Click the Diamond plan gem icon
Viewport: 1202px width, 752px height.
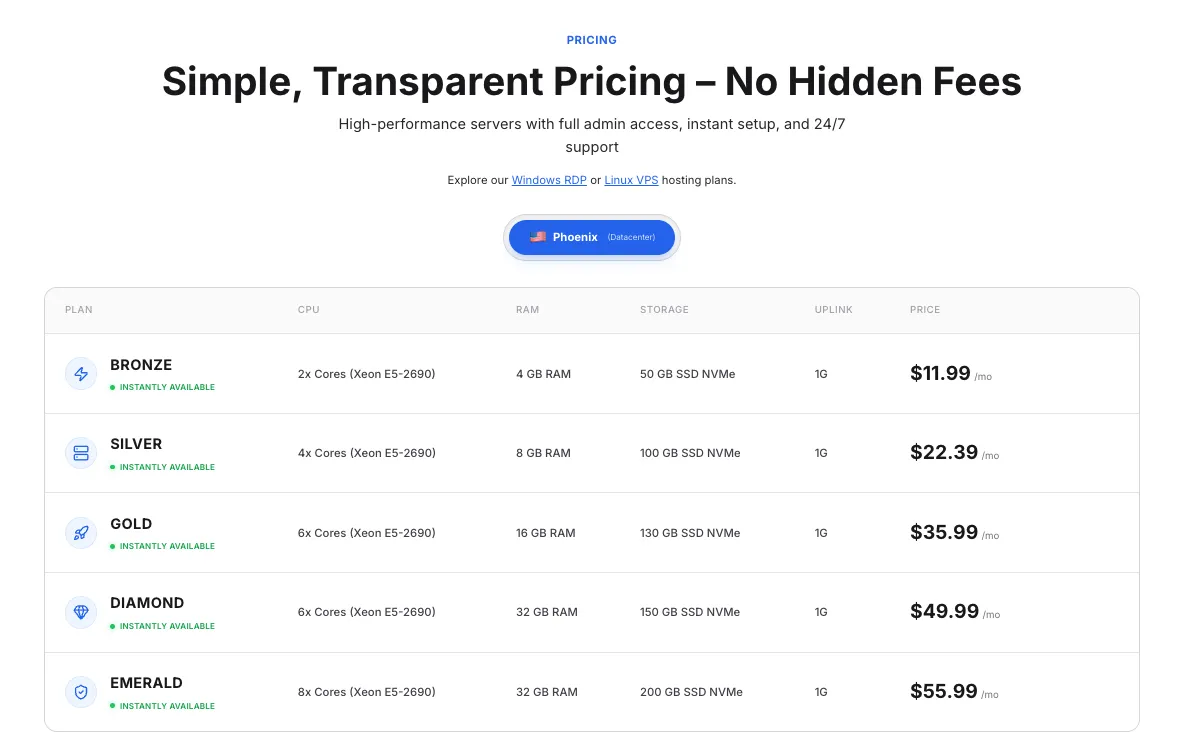tap(81, 612)
